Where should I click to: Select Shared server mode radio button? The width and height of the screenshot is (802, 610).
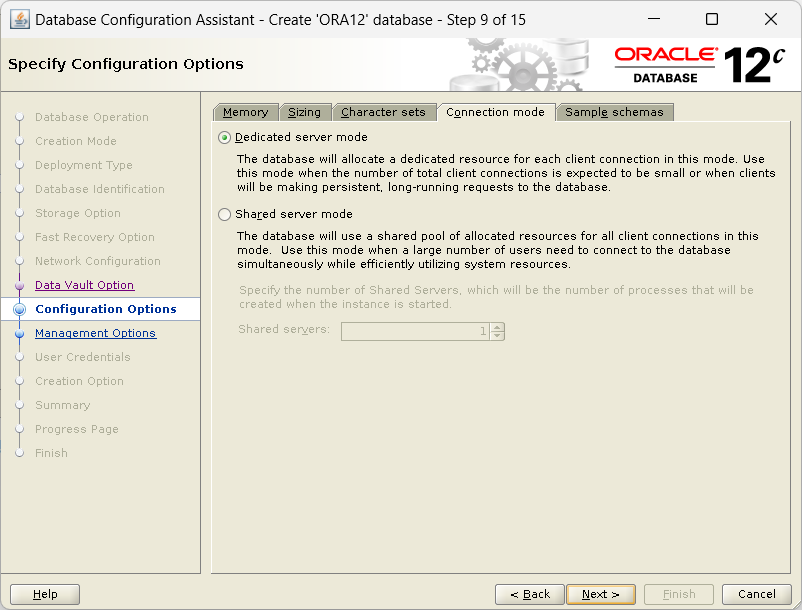[x=225, y=214]
